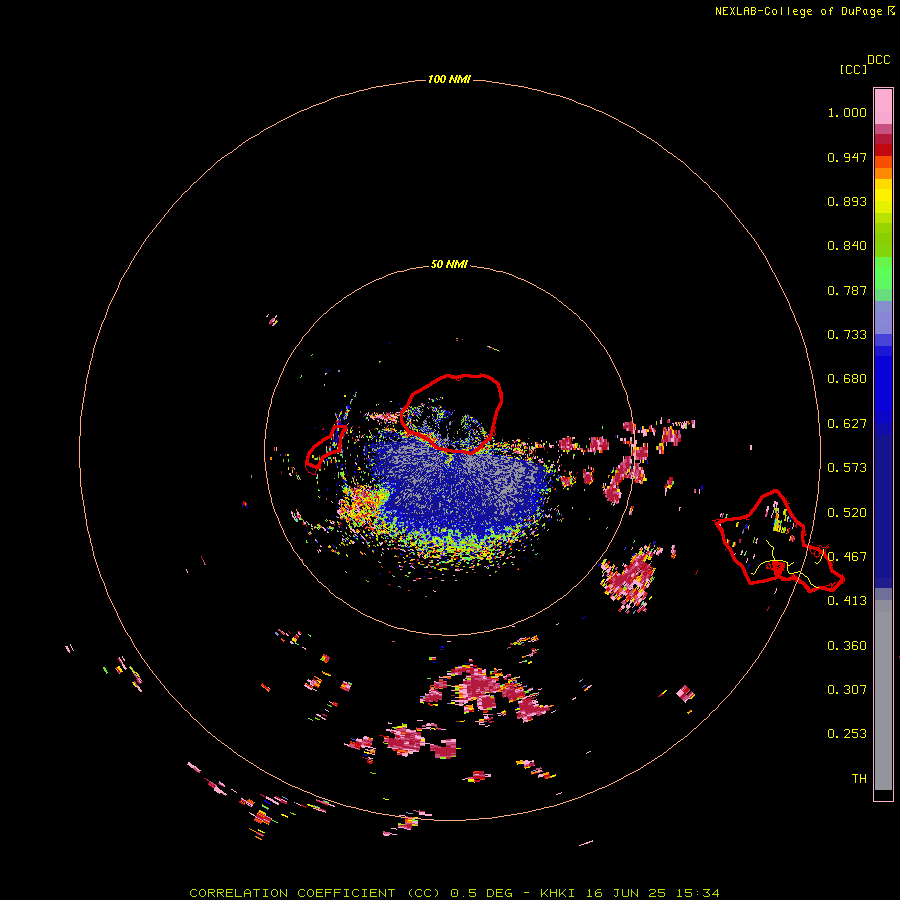Select the 0.787 scale value

click(847, 290)
